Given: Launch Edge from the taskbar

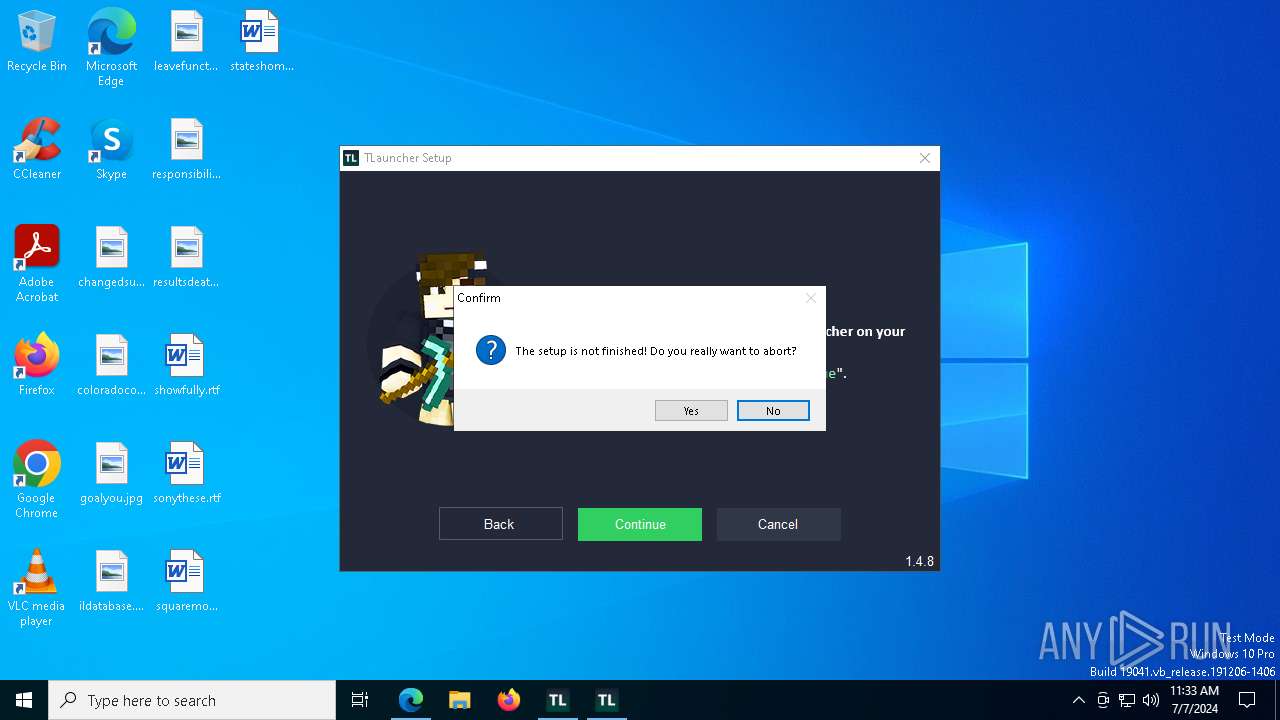Looking at the screenshot, I should tap(411, 700).
